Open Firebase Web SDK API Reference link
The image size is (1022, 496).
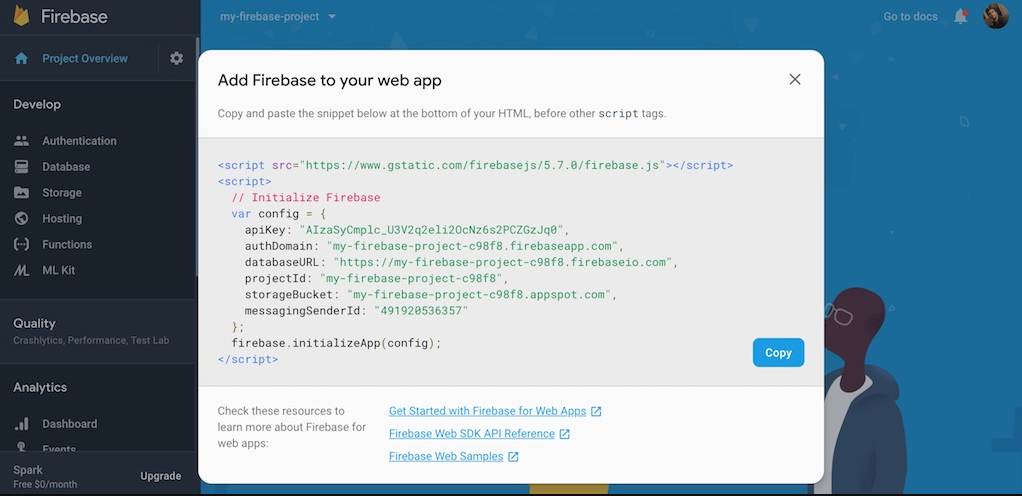472,434
